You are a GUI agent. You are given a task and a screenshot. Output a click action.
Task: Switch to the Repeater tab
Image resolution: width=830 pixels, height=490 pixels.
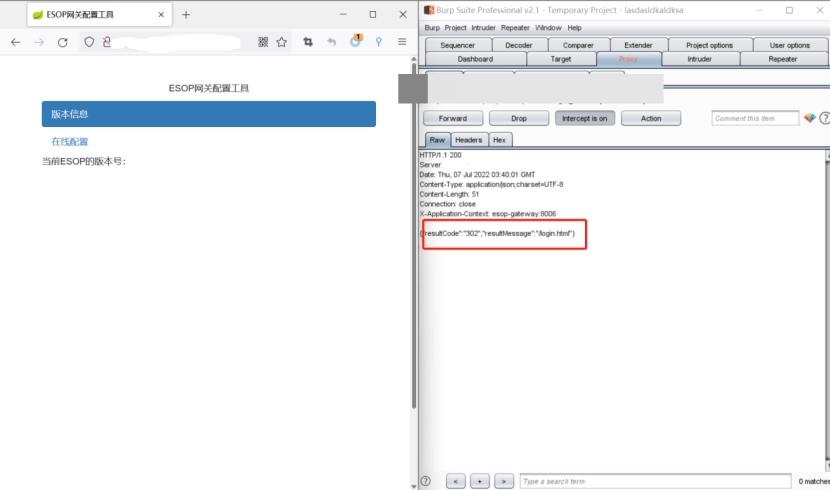783,59
